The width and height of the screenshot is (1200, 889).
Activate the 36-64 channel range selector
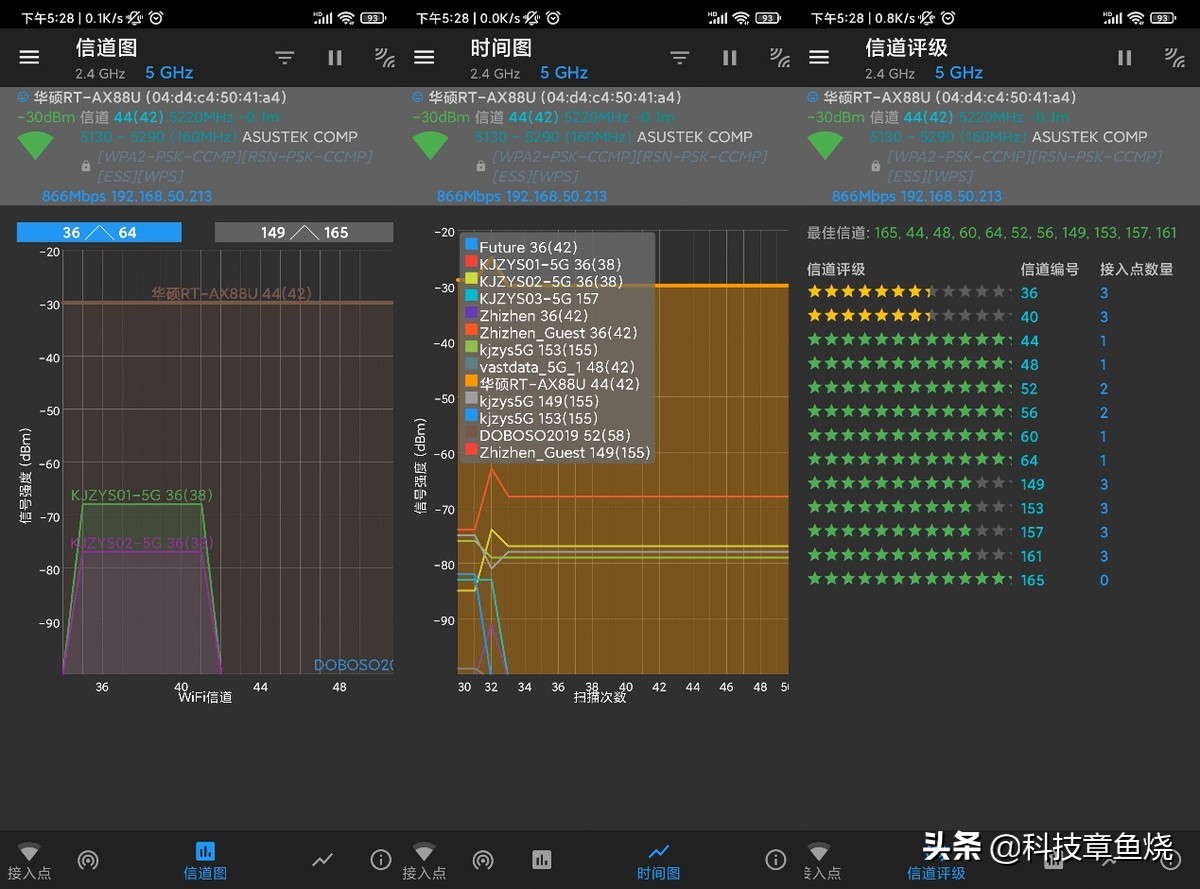coord(98,231)
